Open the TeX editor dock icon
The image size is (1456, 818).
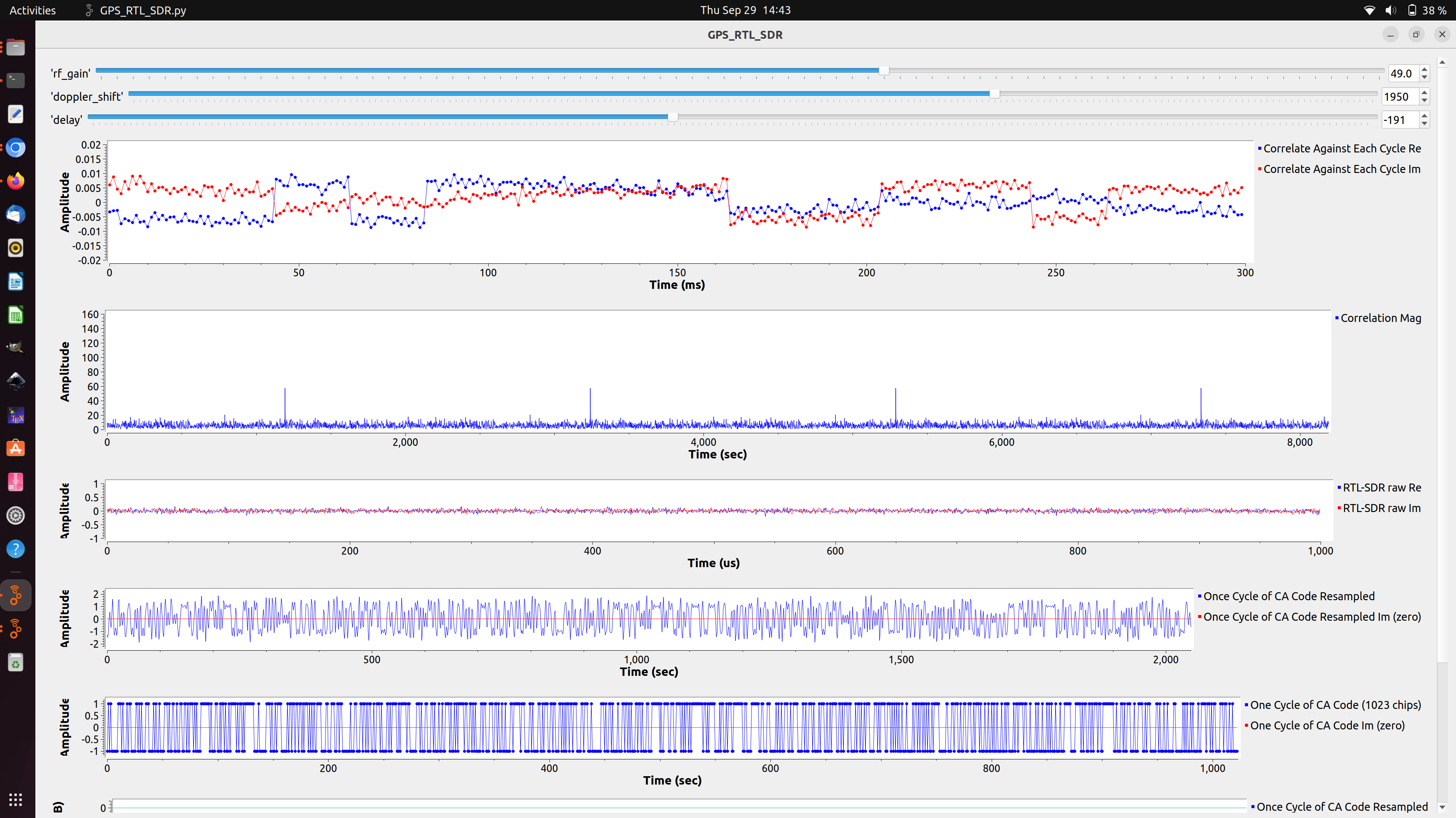click(16, 415)
